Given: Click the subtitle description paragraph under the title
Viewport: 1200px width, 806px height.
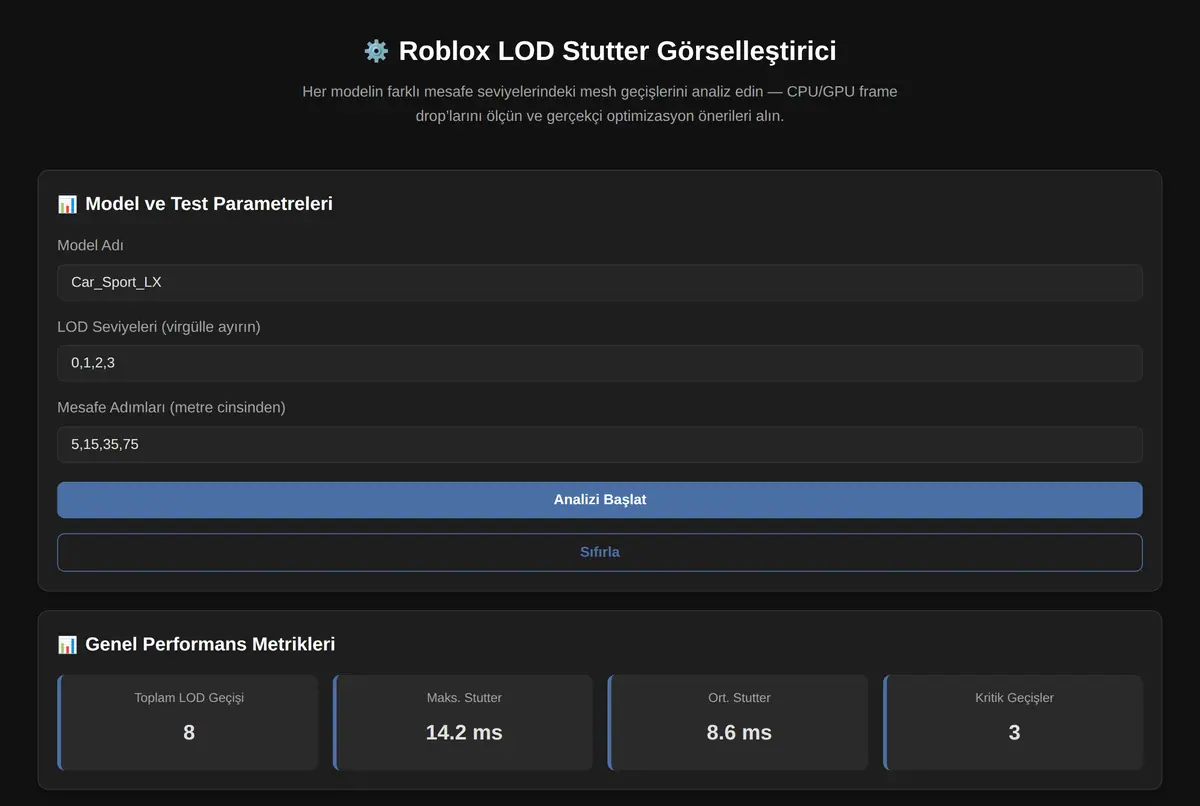Looking at the screenshot, I should pos(600,104).
